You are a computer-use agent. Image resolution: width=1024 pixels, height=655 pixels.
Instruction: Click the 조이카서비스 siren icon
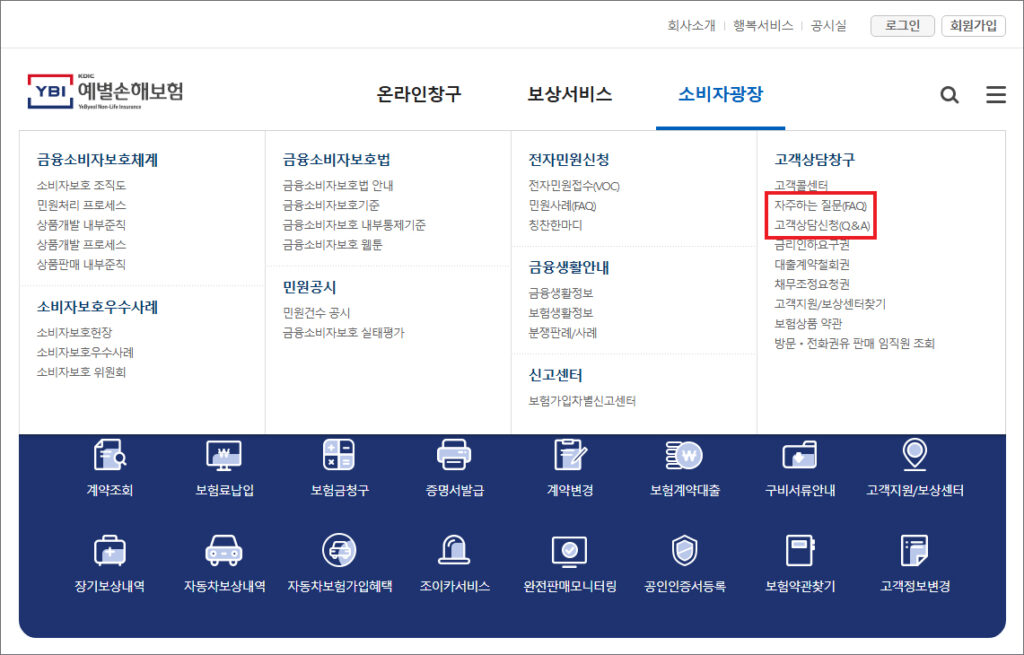(454, 550)
